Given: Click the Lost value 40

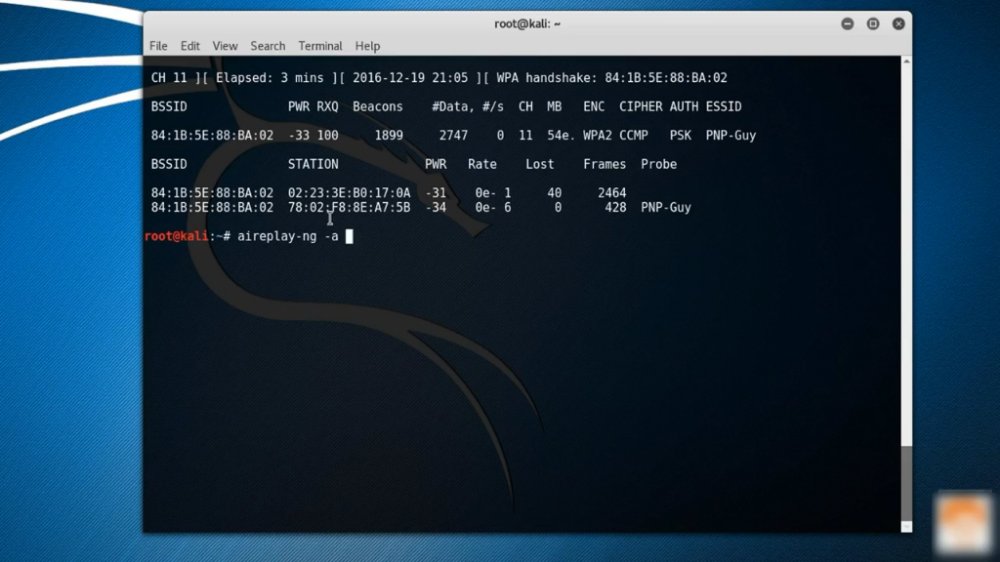Looking at the screenshot, I should click(554, 193).
